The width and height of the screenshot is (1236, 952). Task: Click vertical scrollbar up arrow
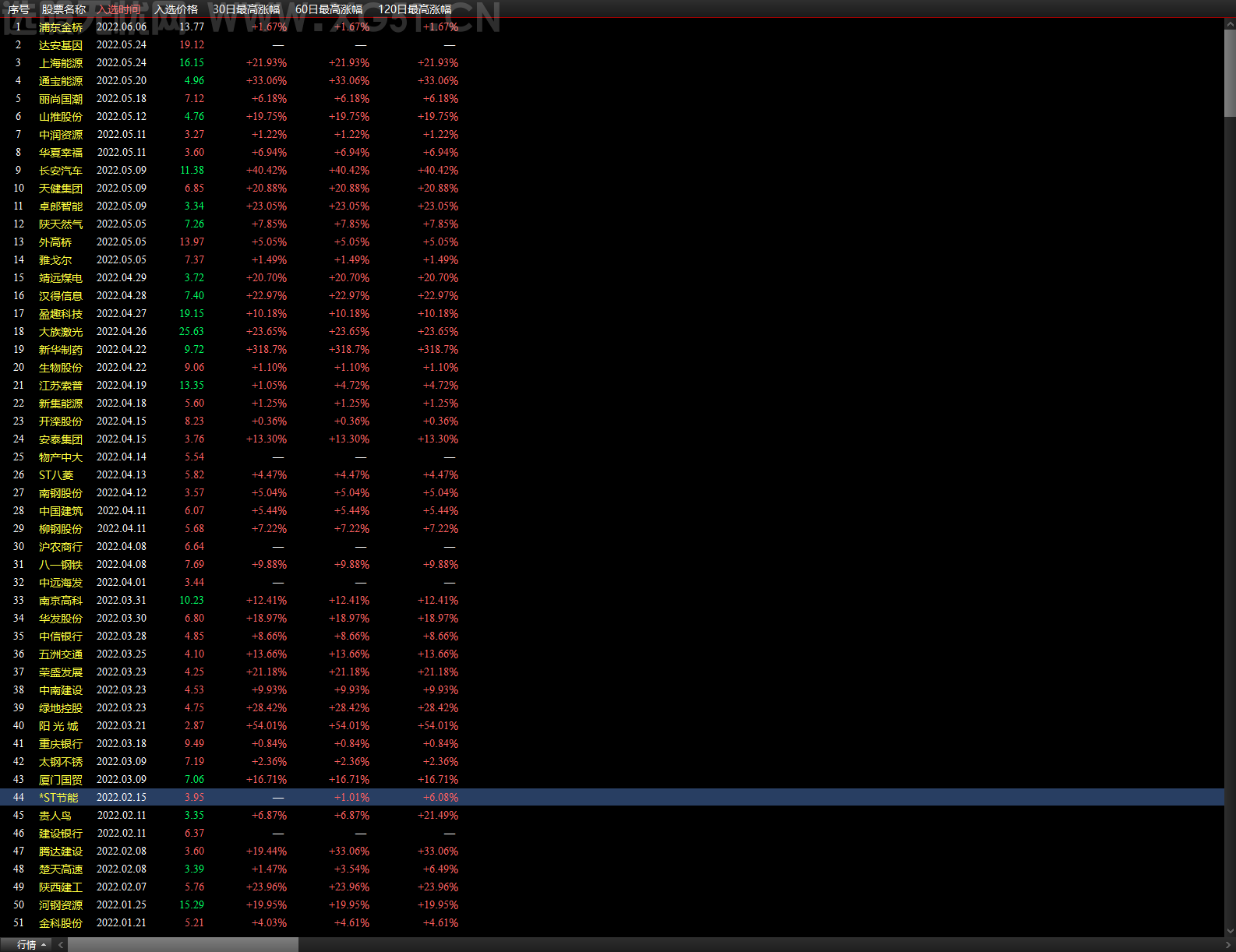coord(1230,24)
